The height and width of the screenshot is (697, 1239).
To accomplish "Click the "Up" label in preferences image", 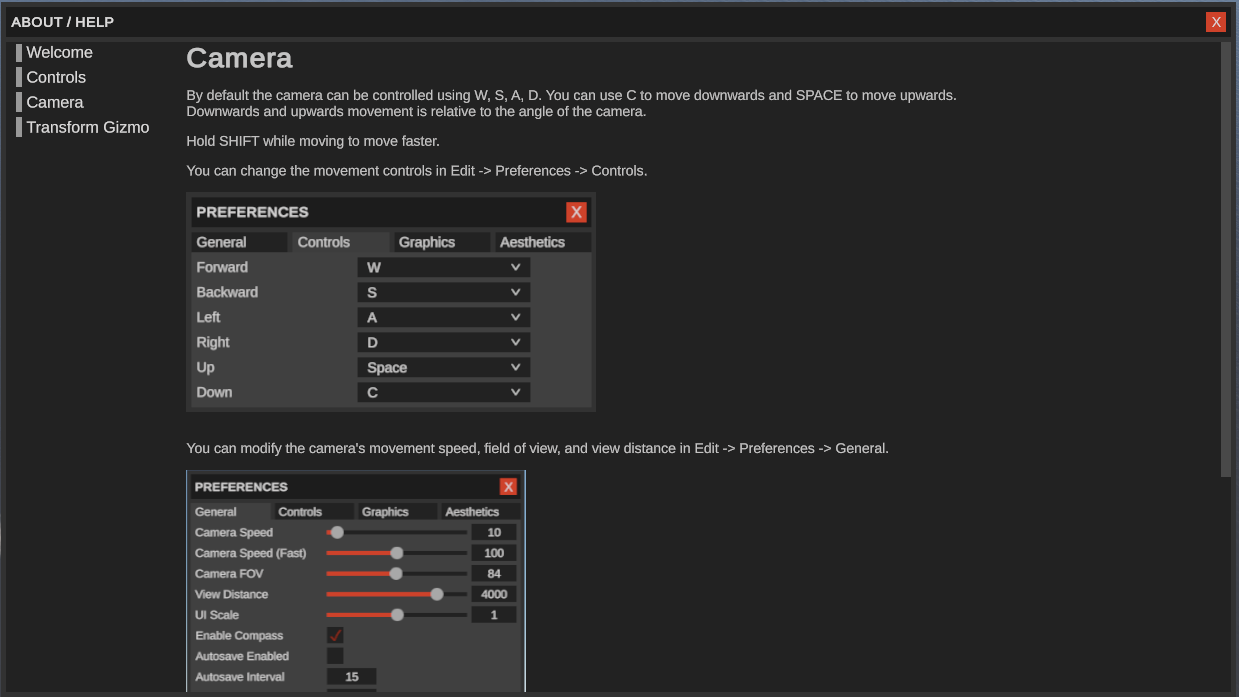I will point(205,368).
